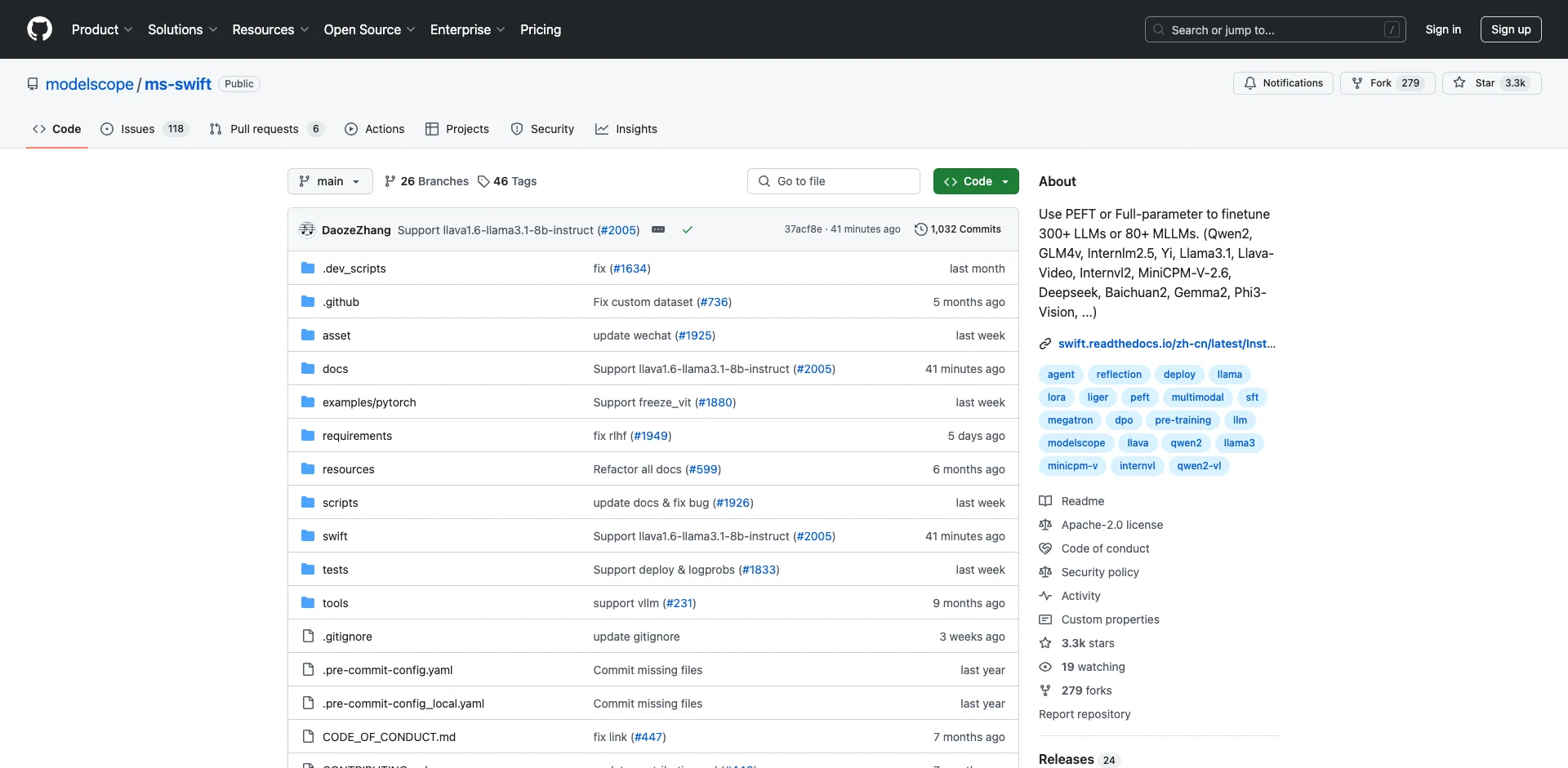Image resolution: width=1568 pixels, height=768 pixels.
Task: Click the link icon beside readthedocs URL
Action: (1045, 344)
